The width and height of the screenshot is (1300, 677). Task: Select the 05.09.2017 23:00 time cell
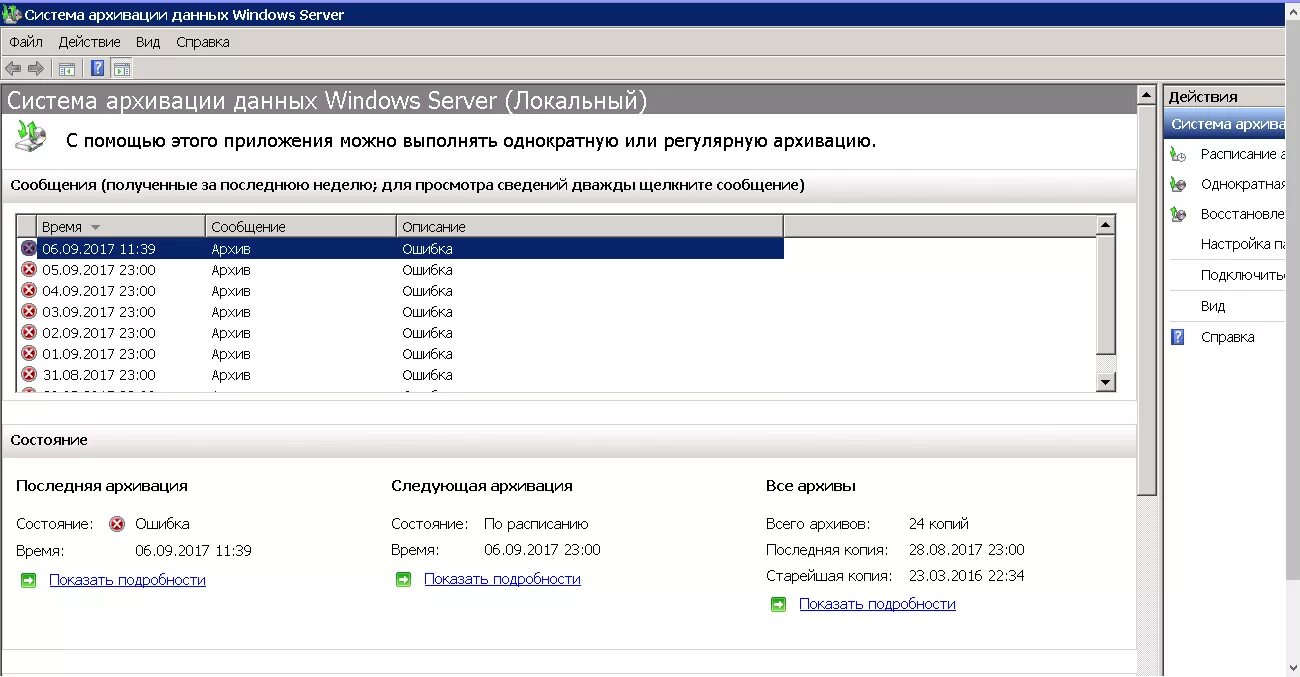(98, 269)
